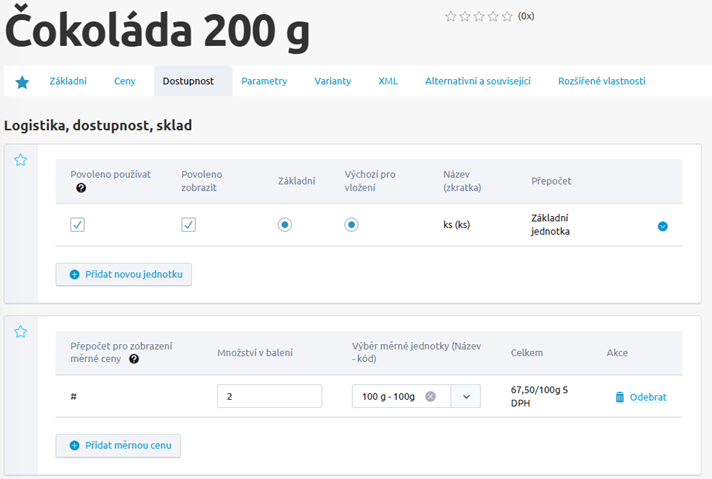Click the first rating star

point(450,16)
